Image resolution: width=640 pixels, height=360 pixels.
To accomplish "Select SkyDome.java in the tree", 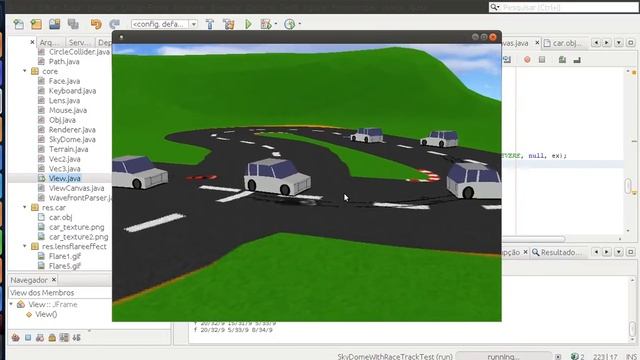I will pos(72,140).
